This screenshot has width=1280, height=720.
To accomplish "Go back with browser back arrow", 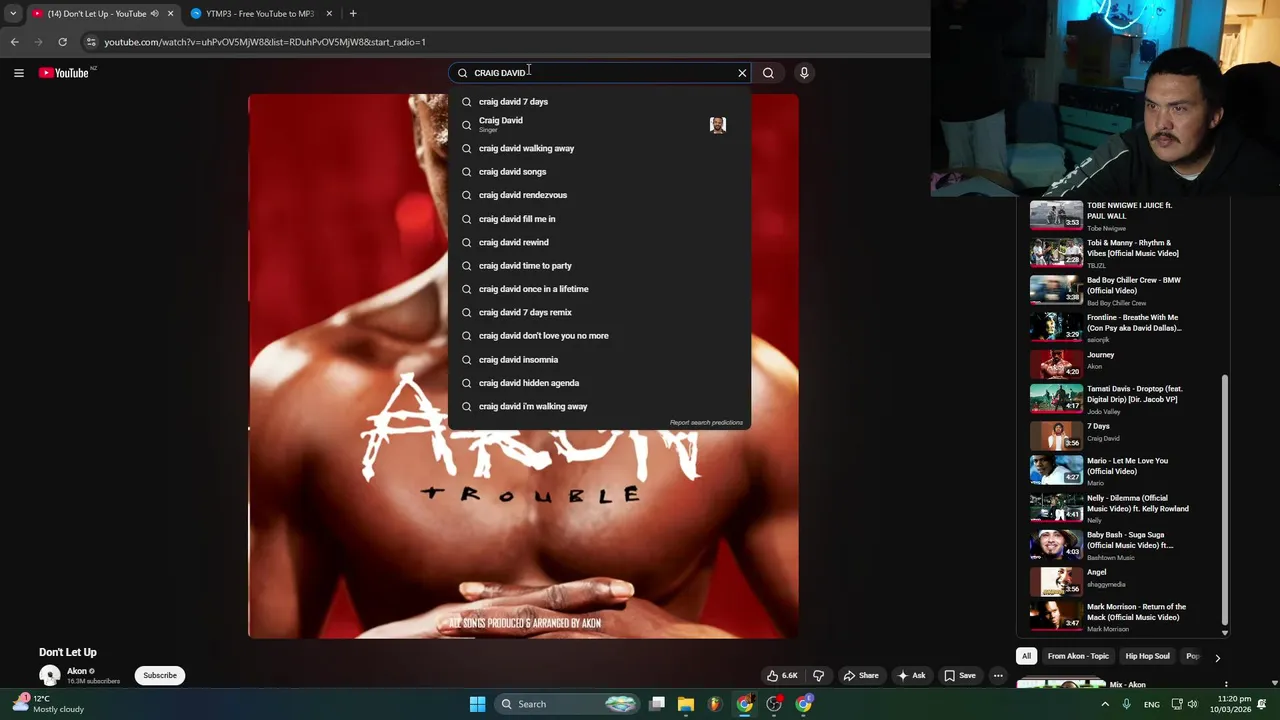I will (14, 42).
